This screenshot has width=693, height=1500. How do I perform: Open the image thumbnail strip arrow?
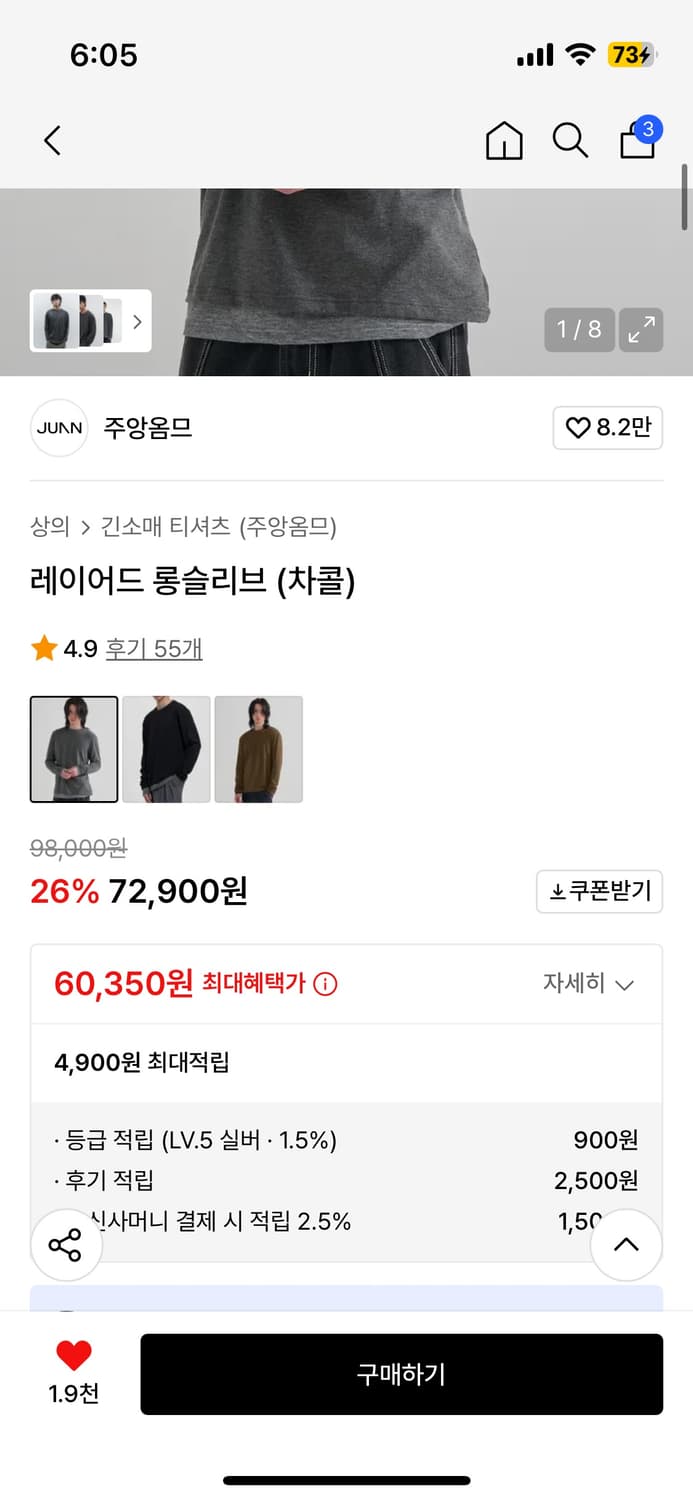click(137, 322)
